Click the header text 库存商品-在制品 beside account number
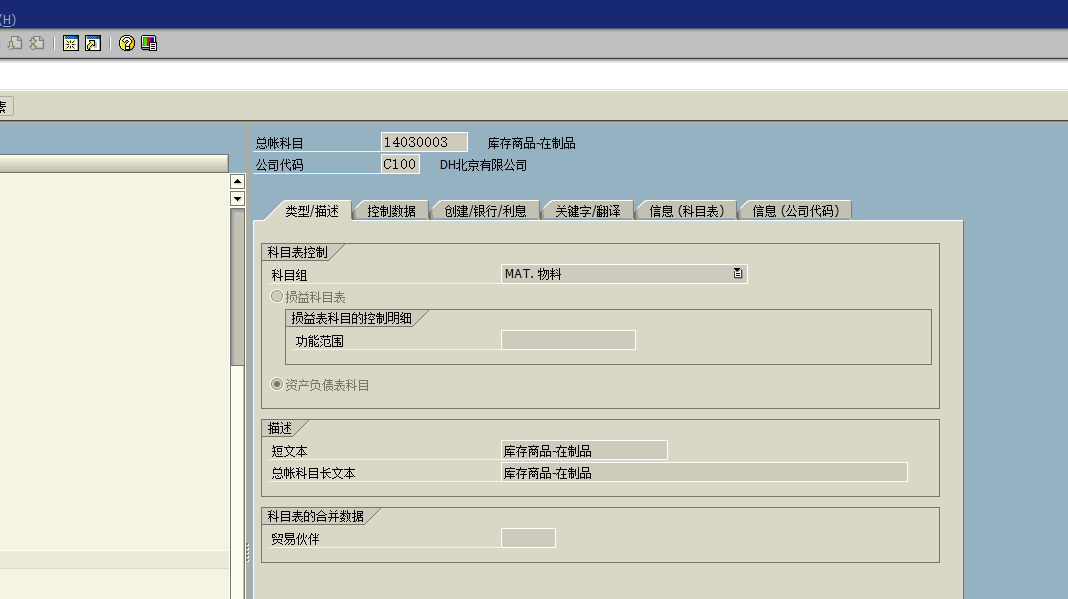This screenshot has height=599, width=1068. point(531,143)
